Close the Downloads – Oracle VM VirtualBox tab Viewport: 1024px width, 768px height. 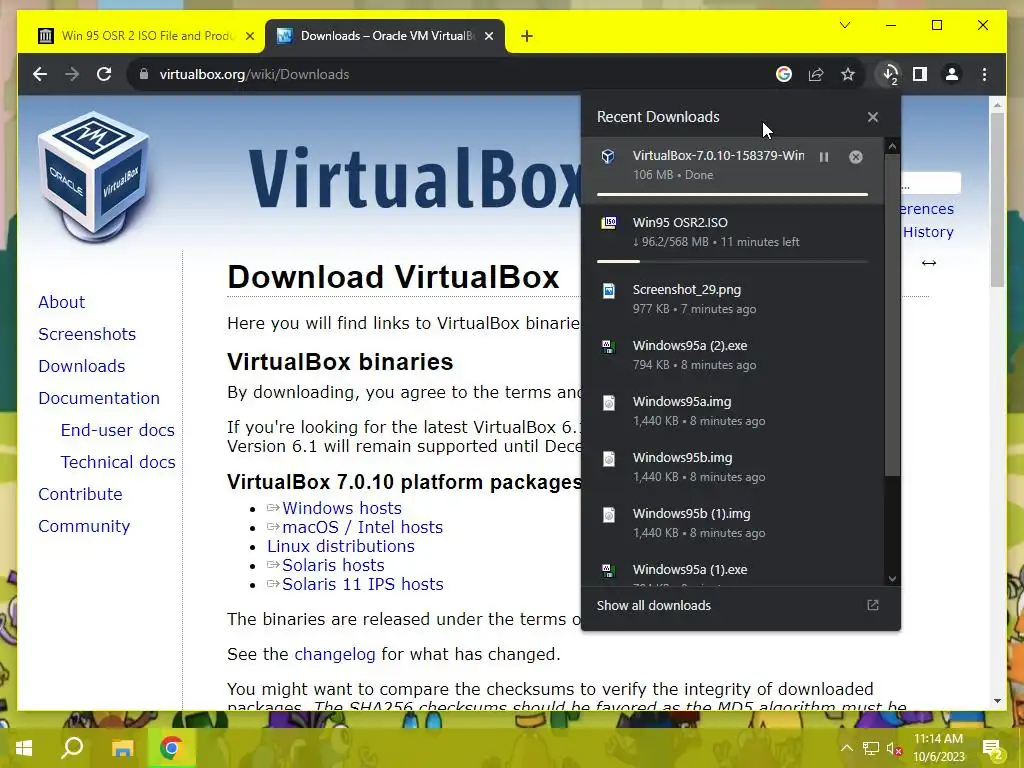click(x=488, y=36)
